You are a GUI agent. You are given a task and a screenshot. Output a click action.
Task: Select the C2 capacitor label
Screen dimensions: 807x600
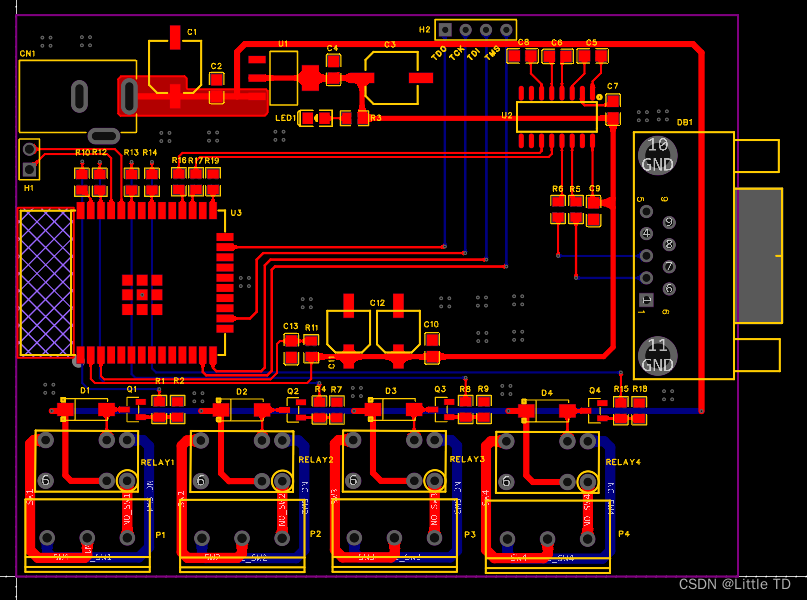[216, 66]
